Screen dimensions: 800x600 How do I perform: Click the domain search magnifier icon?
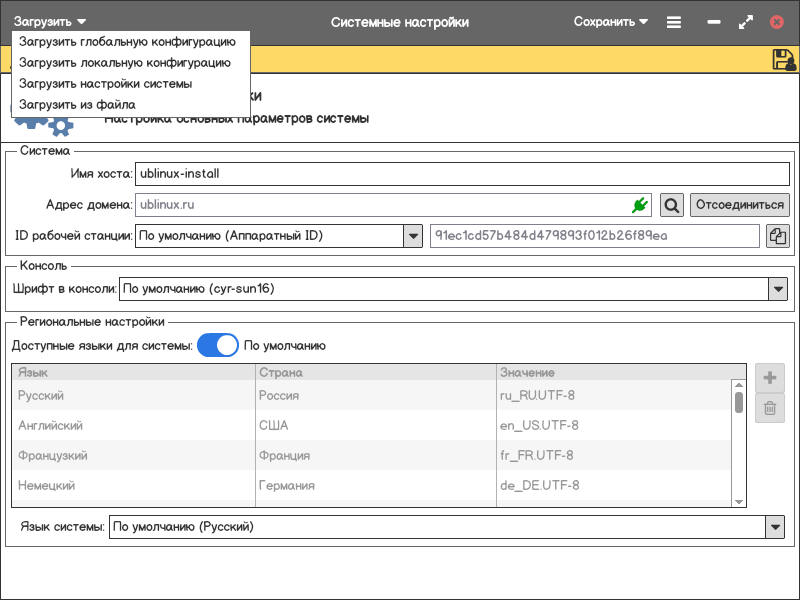coord(672,205)
